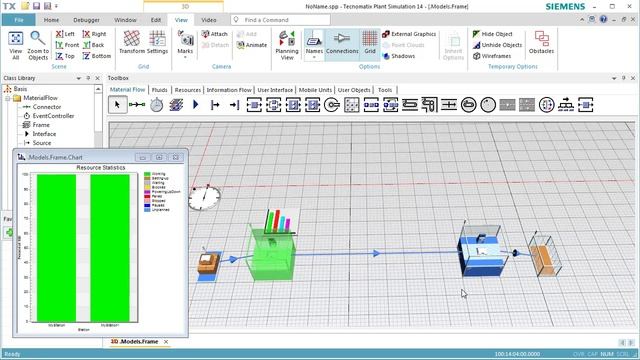
Task: Set the Left scene view
Action: [65, 34]
